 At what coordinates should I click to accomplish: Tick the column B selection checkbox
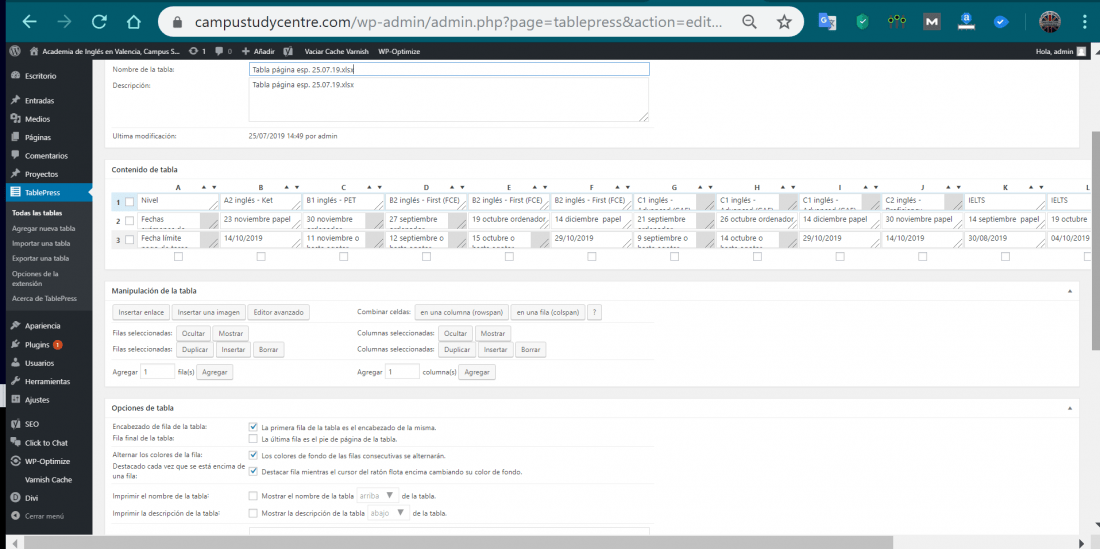point(261,257)
